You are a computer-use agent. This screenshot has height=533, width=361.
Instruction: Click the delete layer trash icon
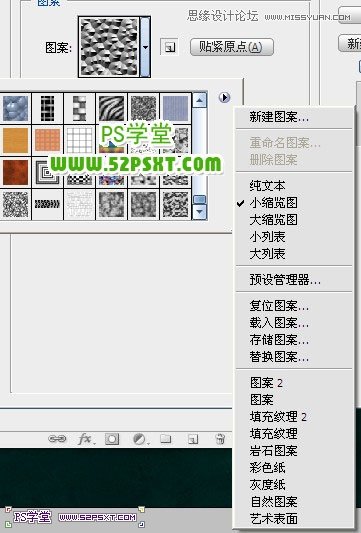(220, 439)
